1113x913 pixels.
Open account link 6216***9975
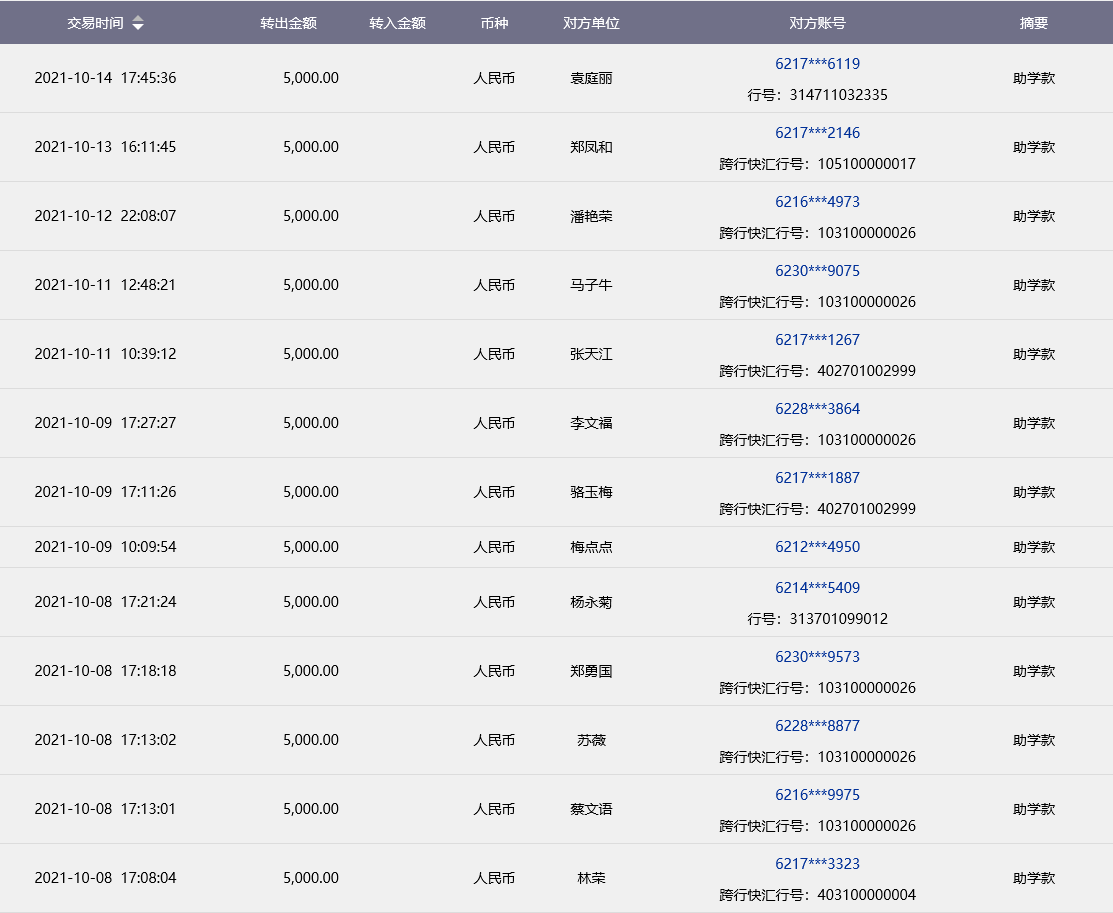pyautogui.click(x=817, y=795)
